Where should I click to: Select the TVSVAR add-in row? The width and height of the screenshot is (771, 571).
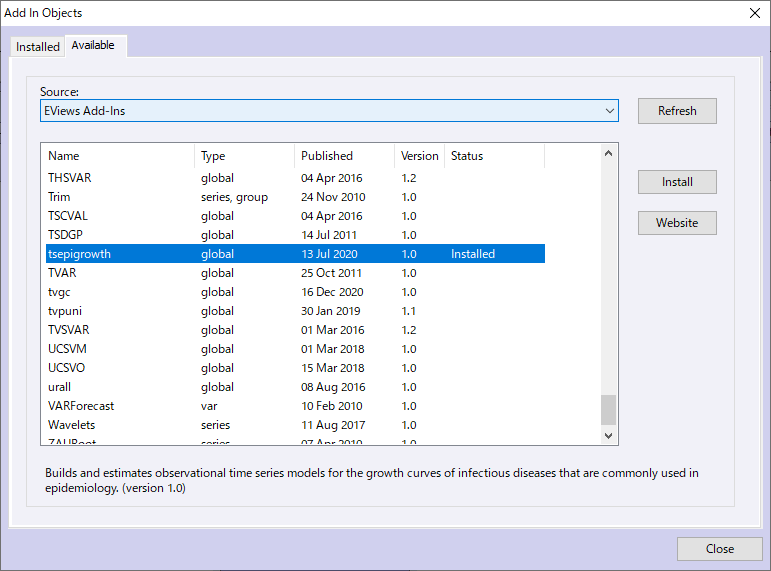click(295, 330)
